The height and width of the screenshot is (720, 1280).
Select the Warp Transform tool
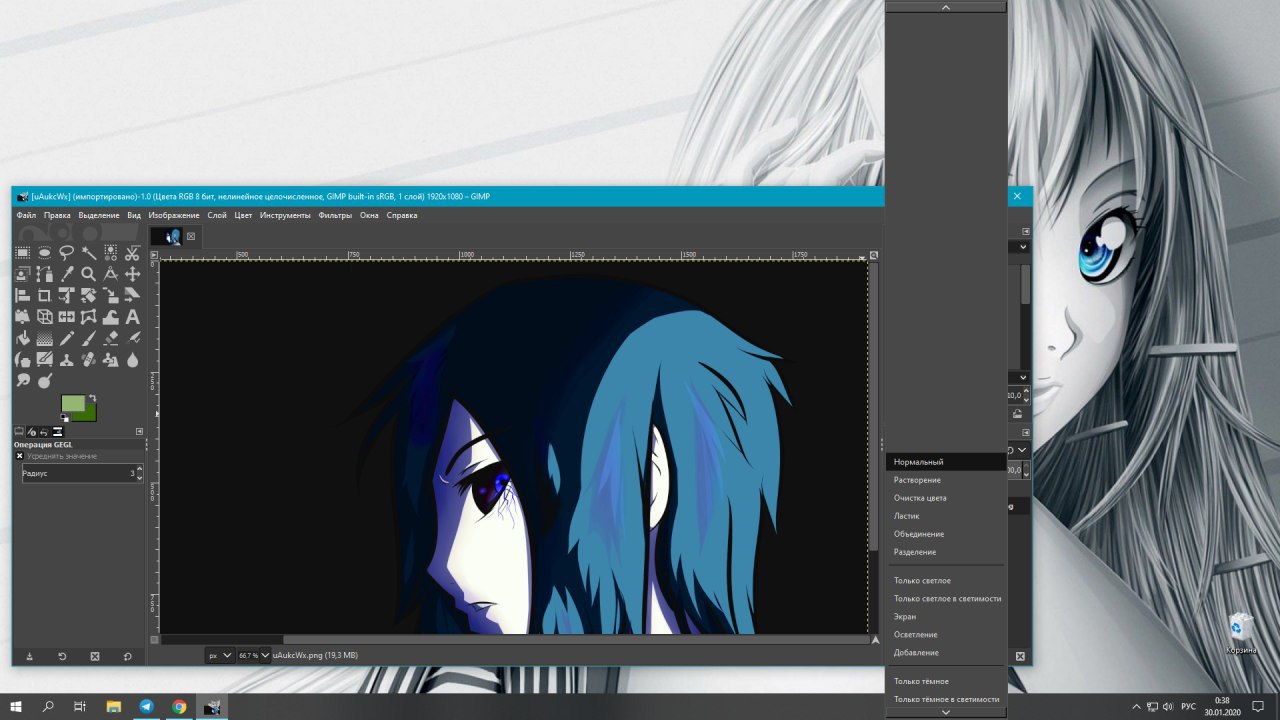tap(111, 317)
